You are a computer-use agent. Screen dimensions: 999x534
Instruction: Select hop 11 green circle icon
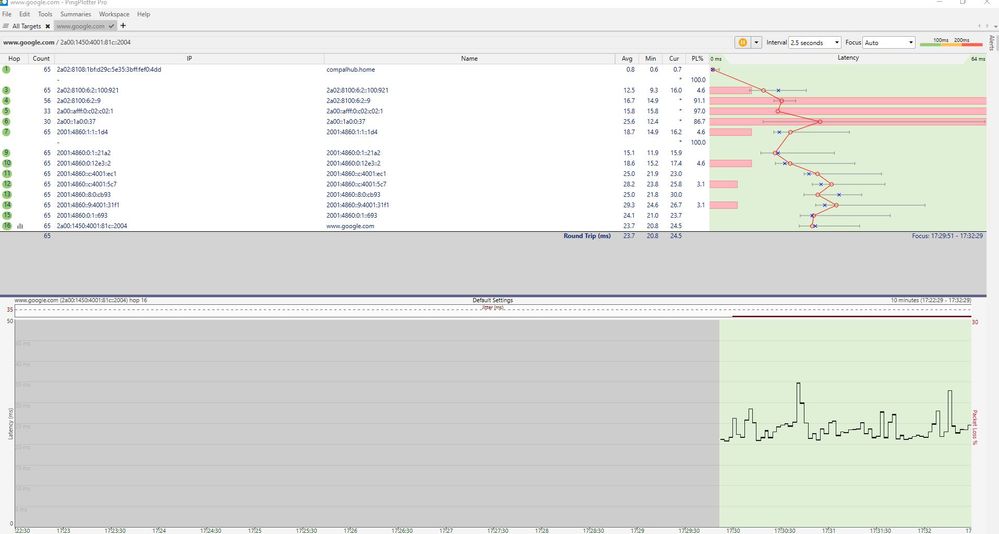[6, 174]
